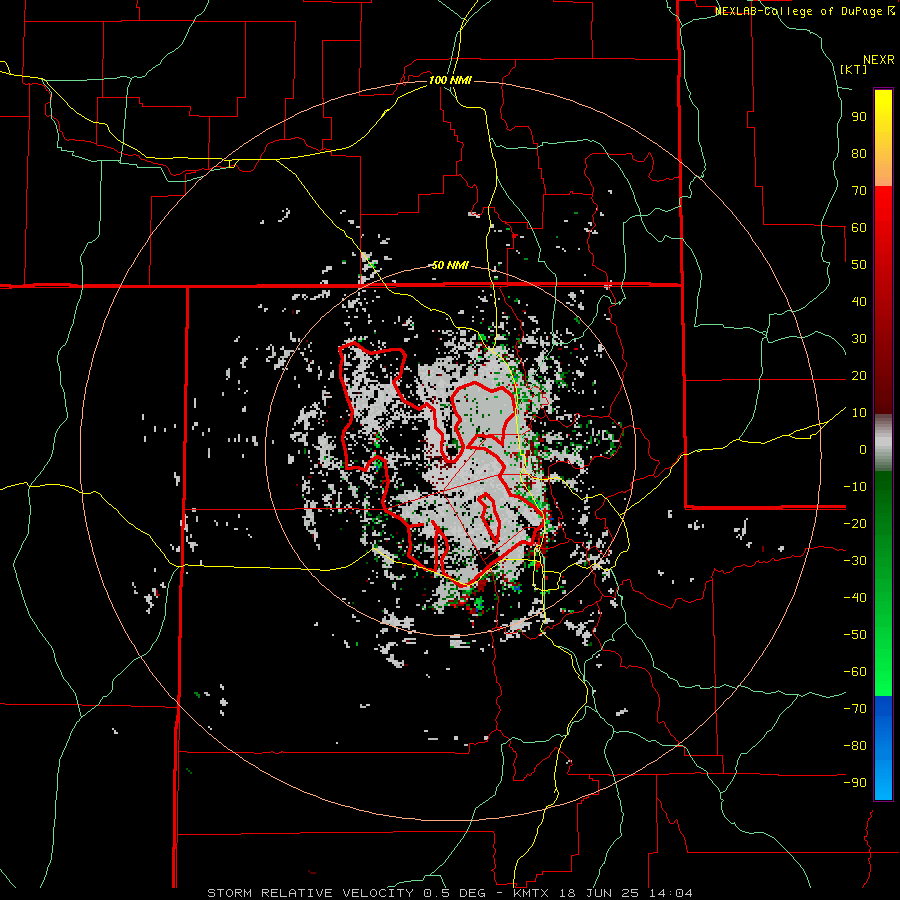This screenshot has height=900, width=900.
Task: Click the -40 knot scale label
Action: click(x=855, y=598)
